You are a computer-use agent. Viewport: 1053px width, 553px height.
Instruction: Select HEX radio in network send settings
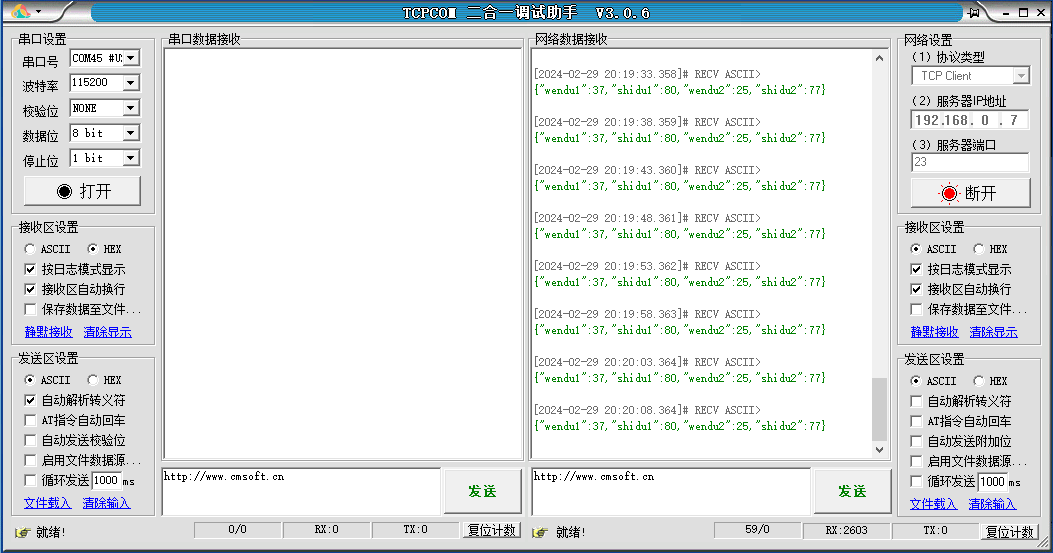[x=978, y=381]
